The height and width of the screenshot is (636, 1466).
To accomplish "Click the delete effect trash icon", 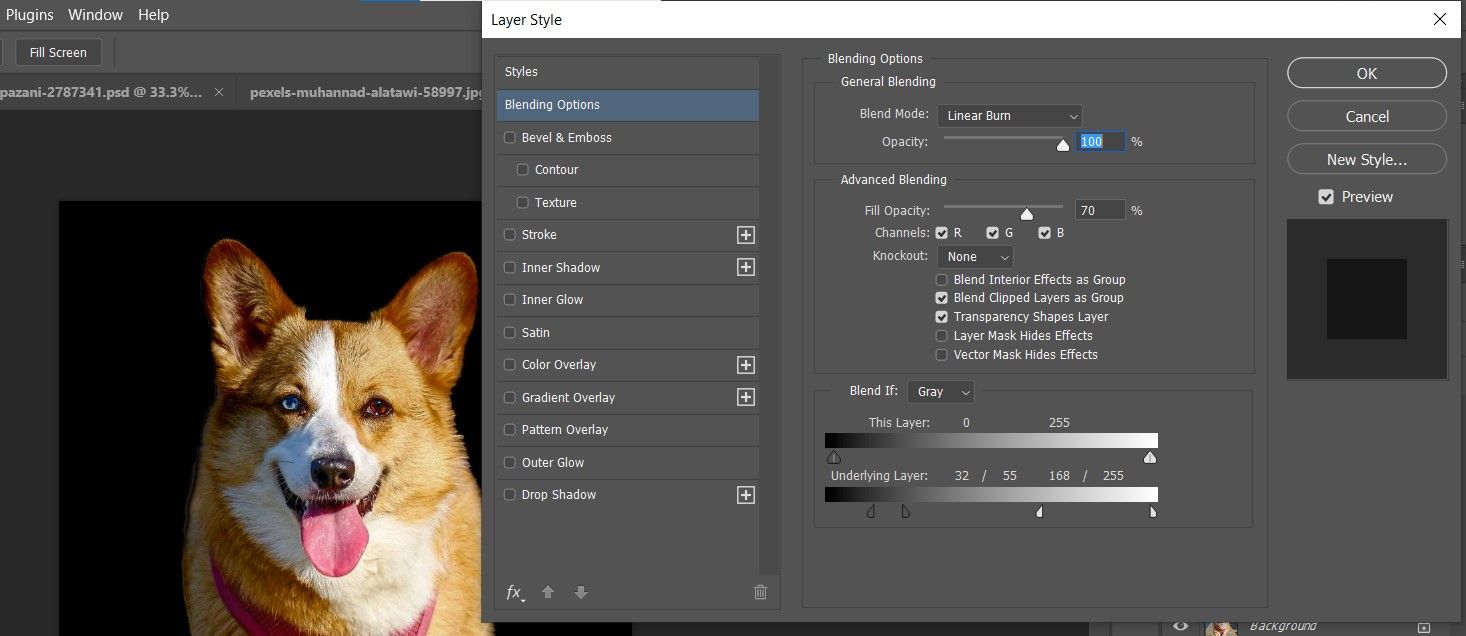I will 760,592.
